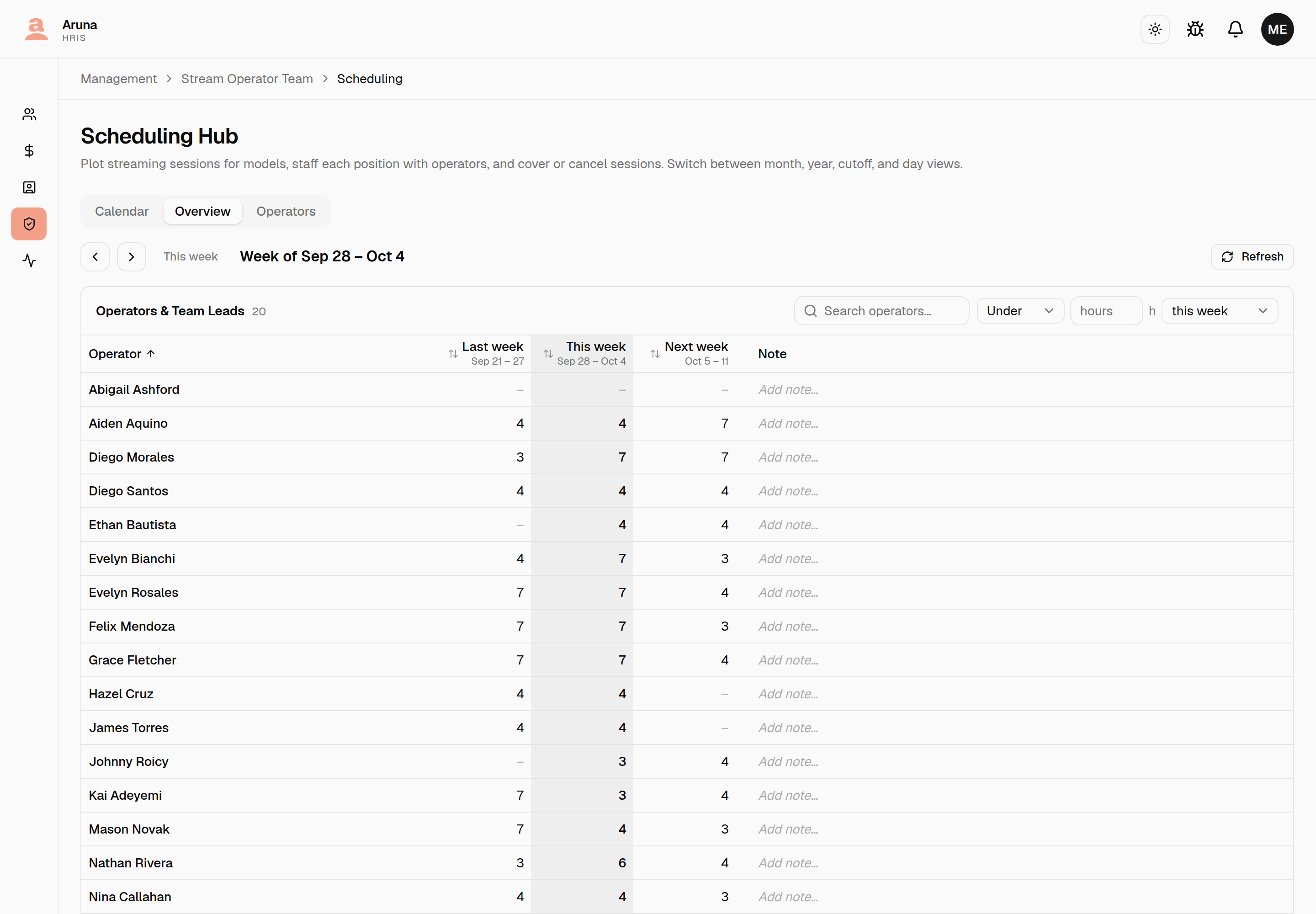Switch to the Calendar tab
This screenshot has width=1316, height=914.
coord(122,211)
